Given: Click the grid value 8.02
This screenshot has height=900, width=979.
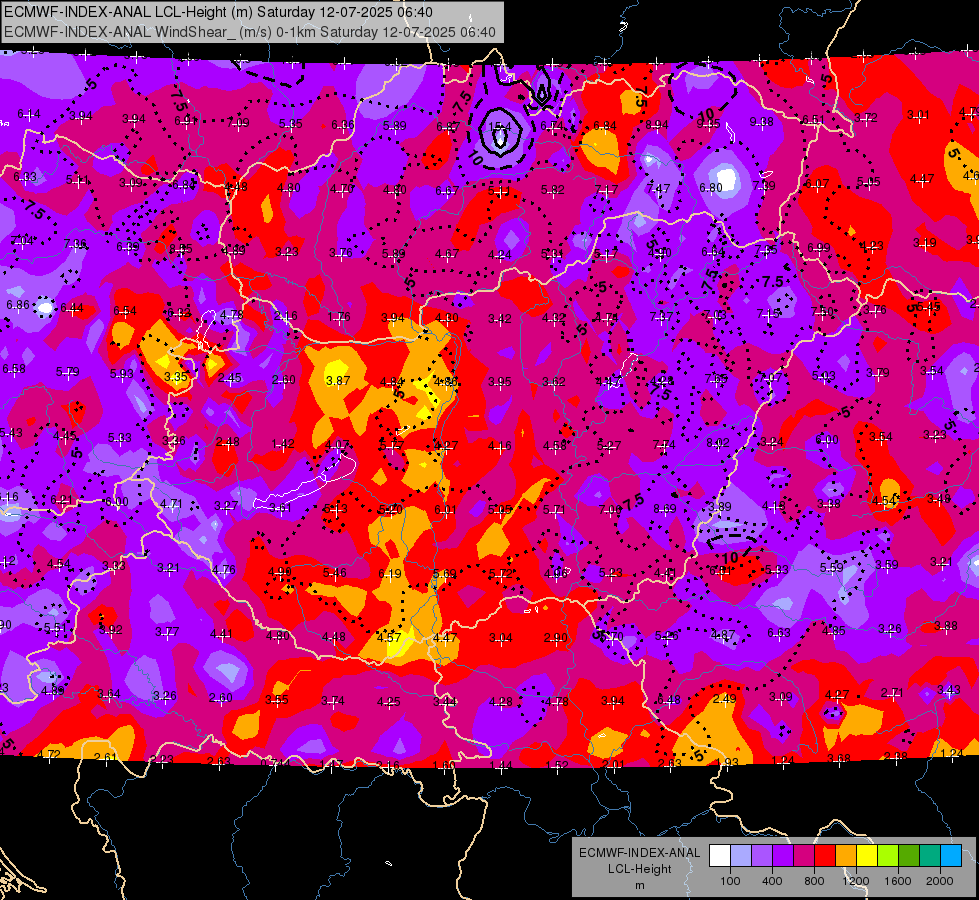Looking at the screenshot, I should (717, 443).
